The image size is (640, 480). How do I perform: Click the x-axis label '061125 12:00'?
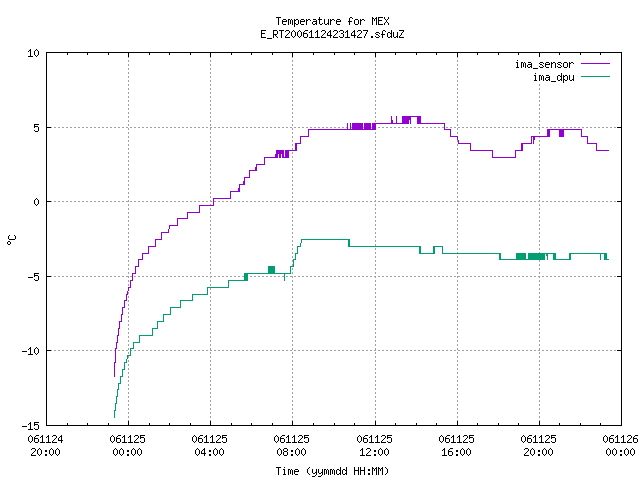click(374, 446)
